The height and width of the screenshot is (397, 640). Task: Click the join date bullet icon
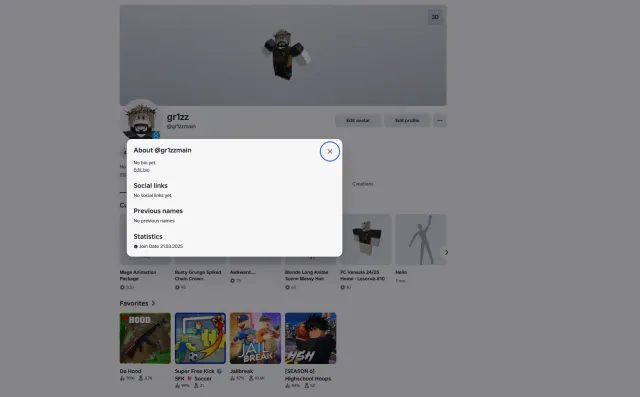136,246
